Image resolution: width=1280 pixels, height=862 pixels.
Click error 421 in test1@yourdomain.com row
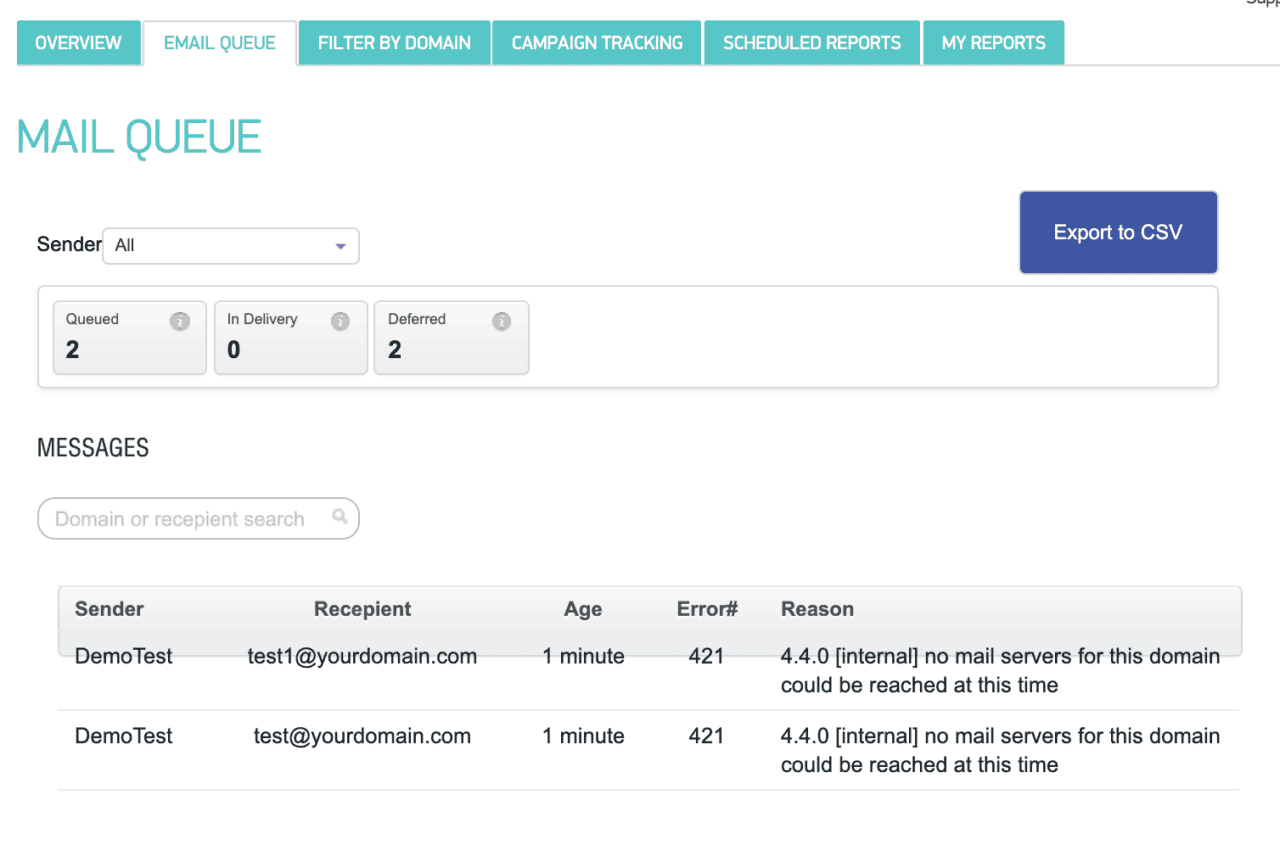point(706,657)
